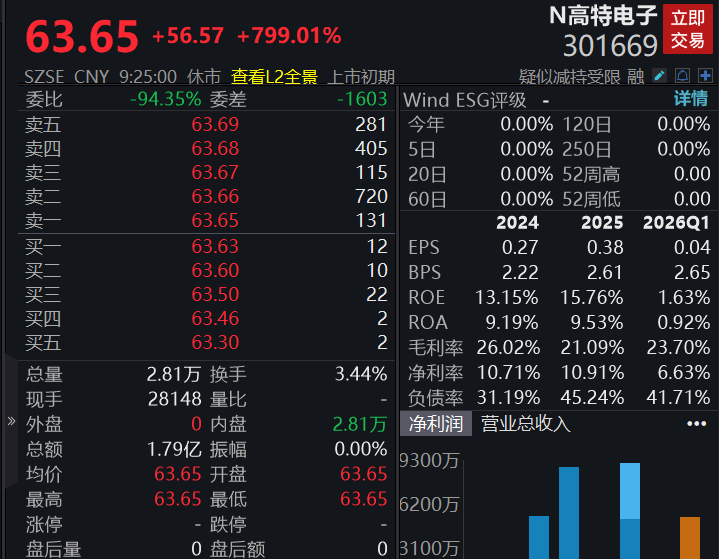Click the 立即交易 trade button

point(688,29)
